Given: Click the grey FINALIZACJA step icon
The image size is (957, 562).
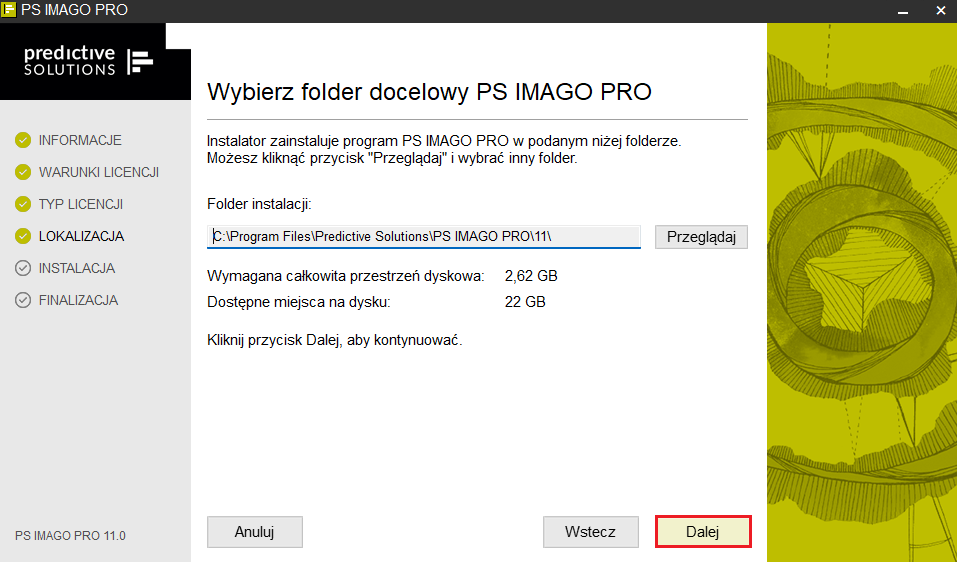Looking at the screenshot, I should (x=23, y=300).
